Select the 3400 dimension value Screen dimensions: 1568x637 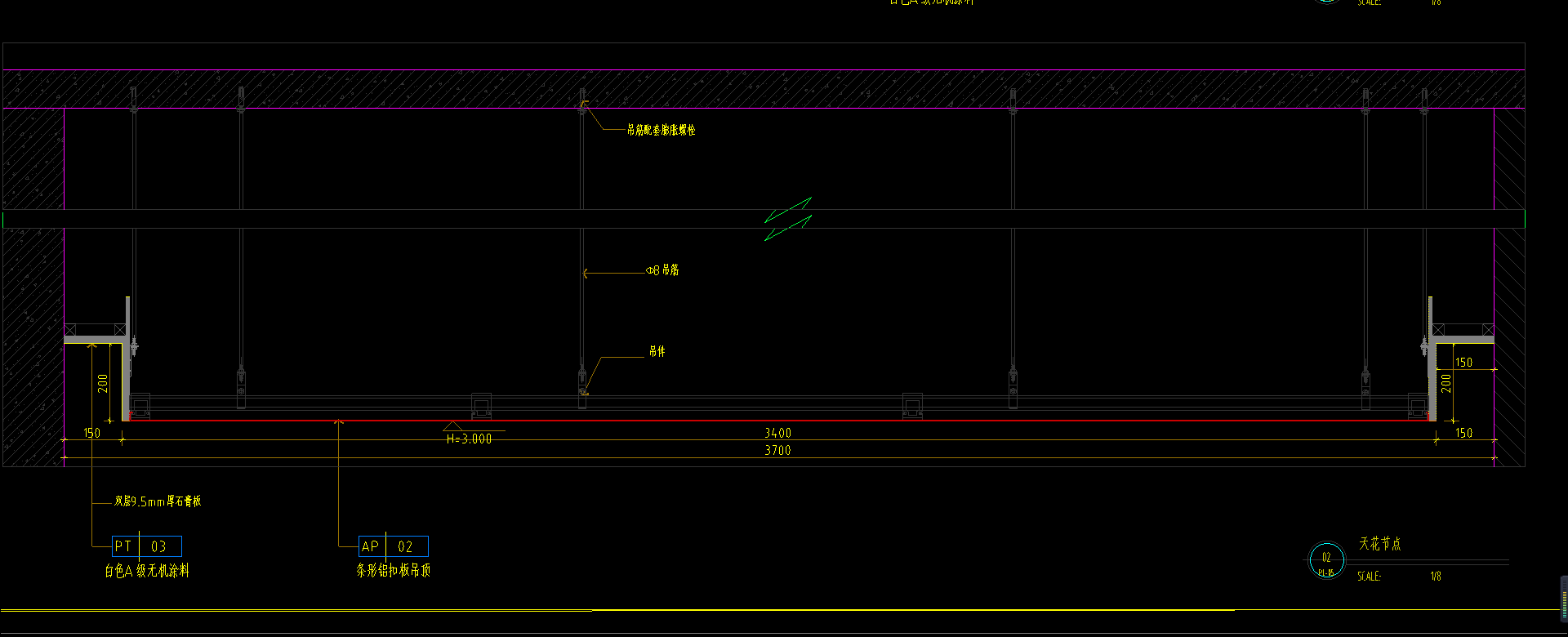coord(777,433)
